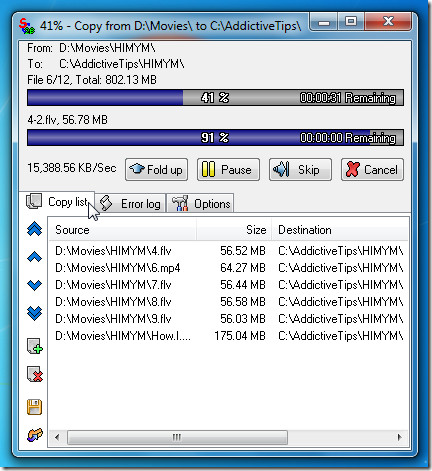Image resolution: width=432 pixels, height=471 pixels.
Task: Load a saved copy list
Action: tap(35, 435)
